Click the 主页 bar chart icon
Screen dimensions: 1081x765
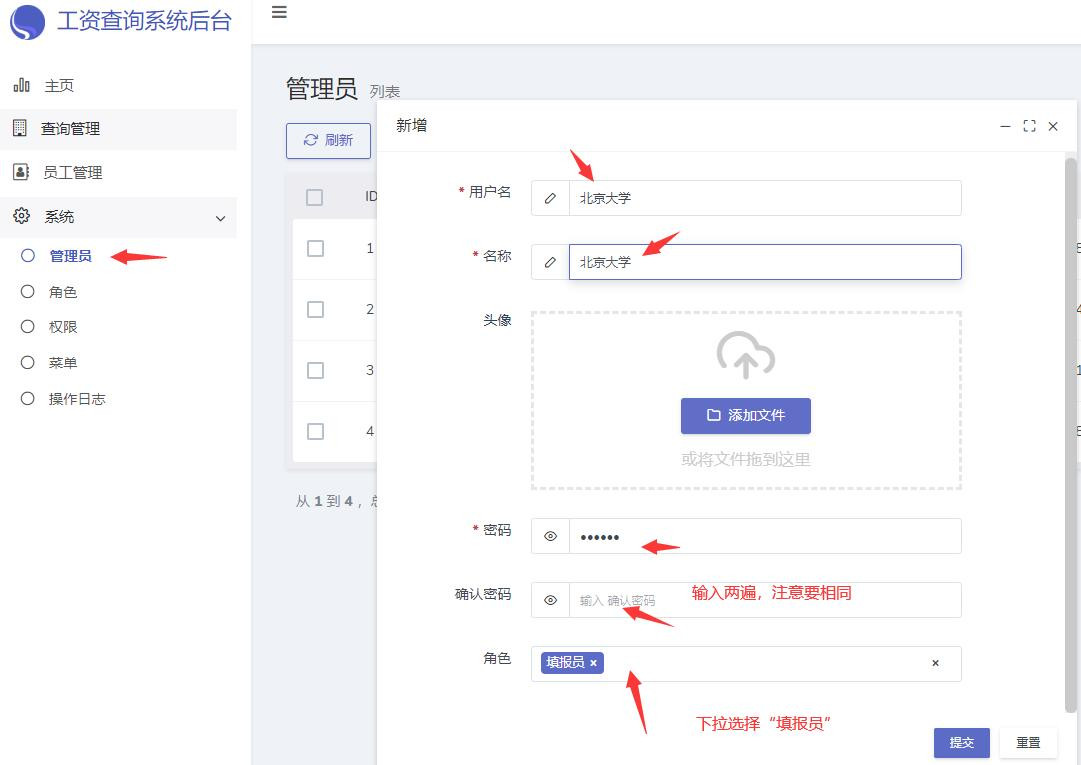[21, 86]
